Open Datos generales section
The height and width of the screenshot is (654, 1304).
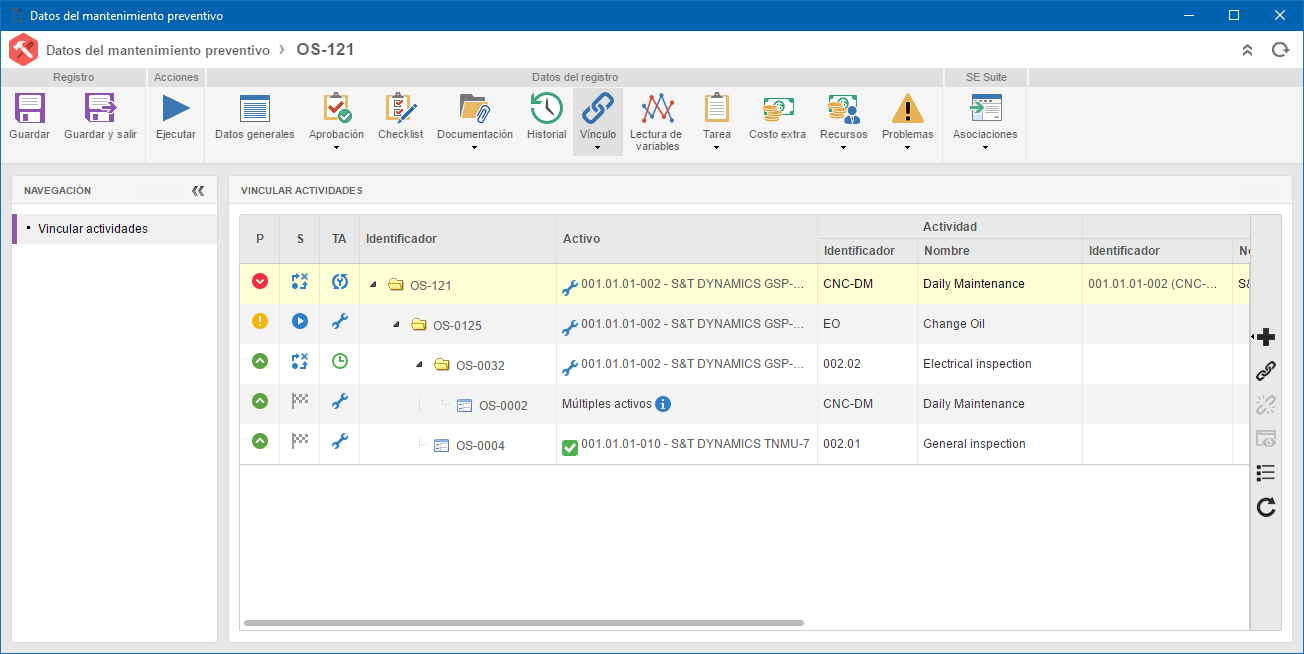click(255, 117)
